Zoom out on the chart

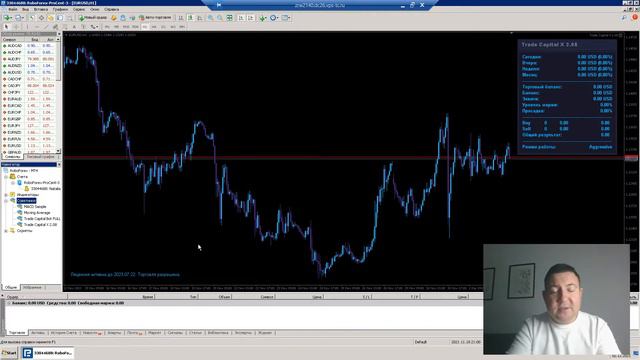point(220,18)
